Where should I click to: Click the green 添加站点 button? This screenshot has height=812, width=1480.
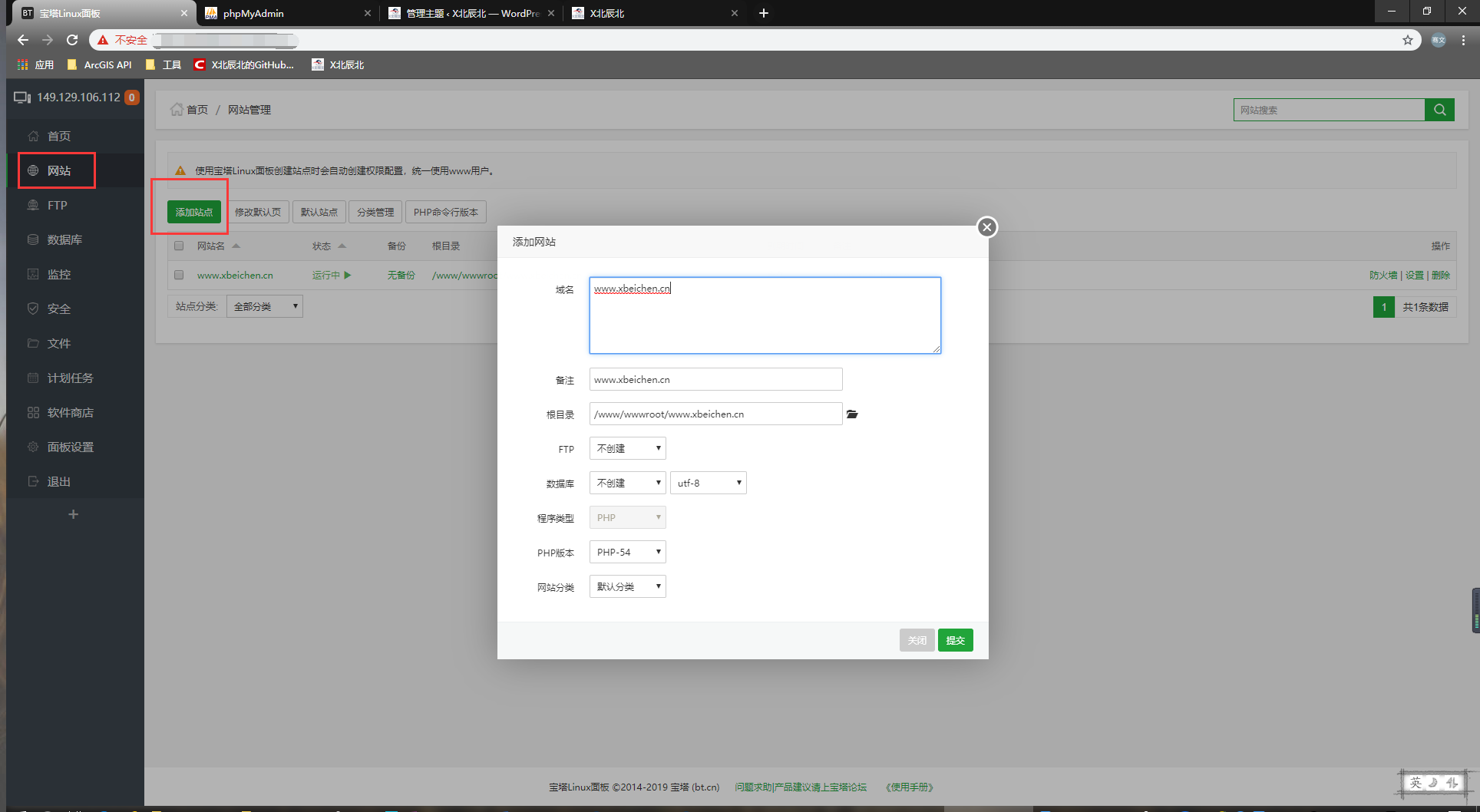click(x=193, y=212)
